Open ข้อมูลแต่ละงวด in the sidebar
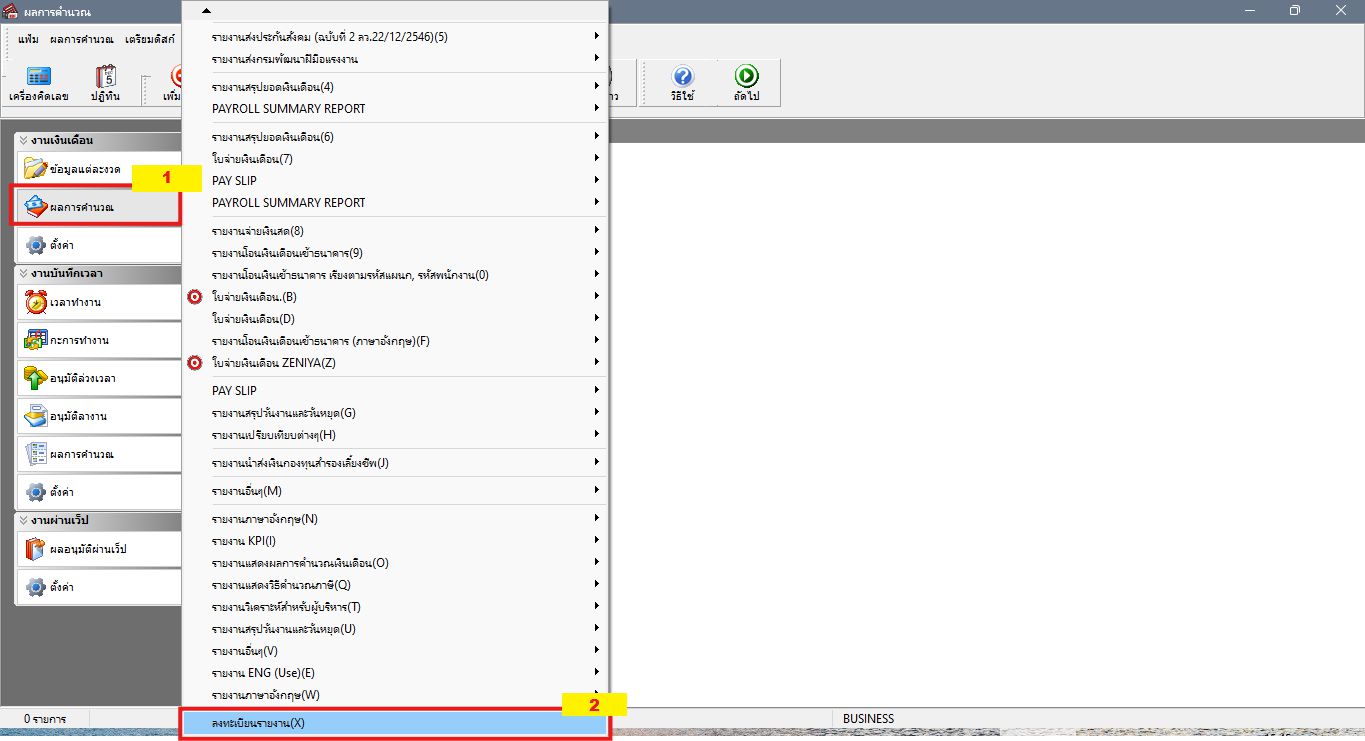The width and height of the screenshot is (1365, 741). 98,168
